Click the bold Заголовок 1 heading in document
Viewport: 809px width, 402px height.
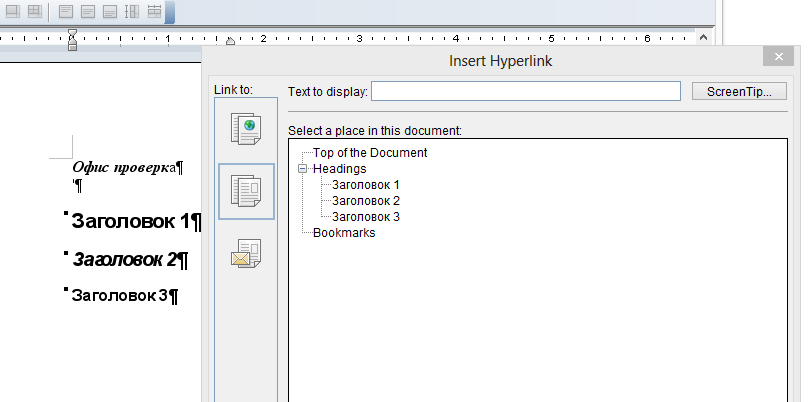130,221
